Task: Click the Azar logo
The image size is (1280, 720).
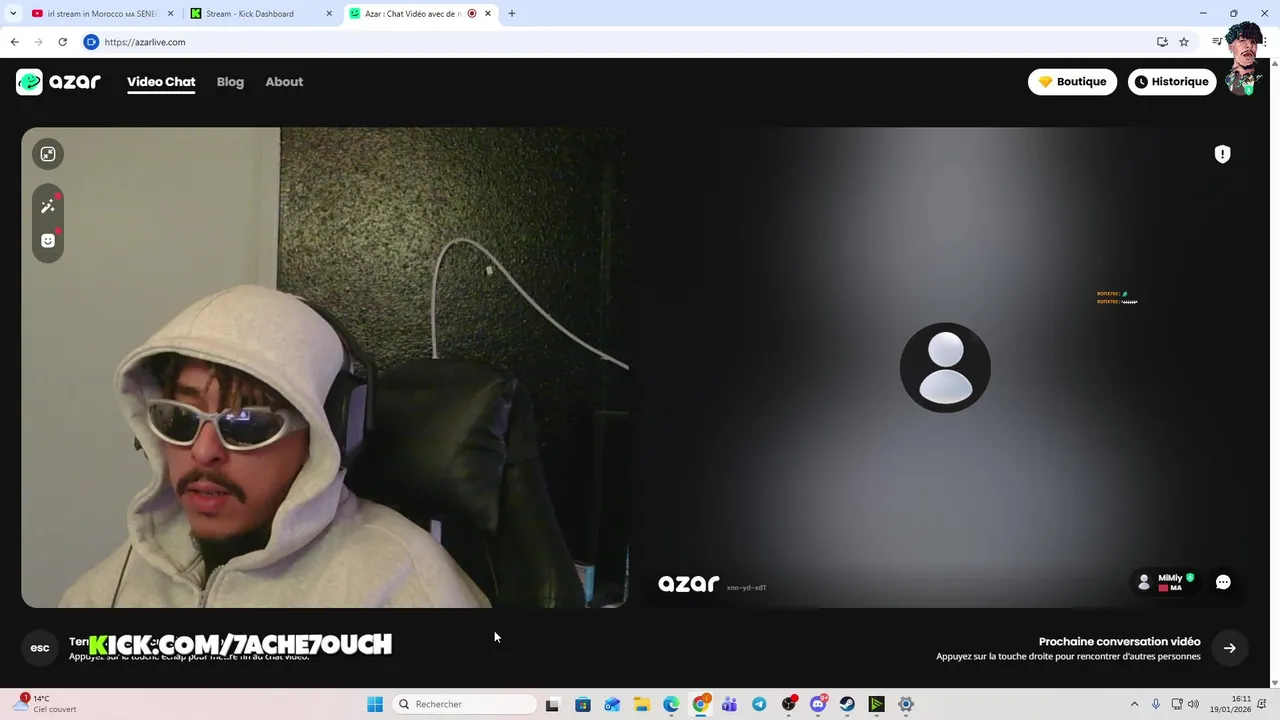Action: tap(58, 82)
